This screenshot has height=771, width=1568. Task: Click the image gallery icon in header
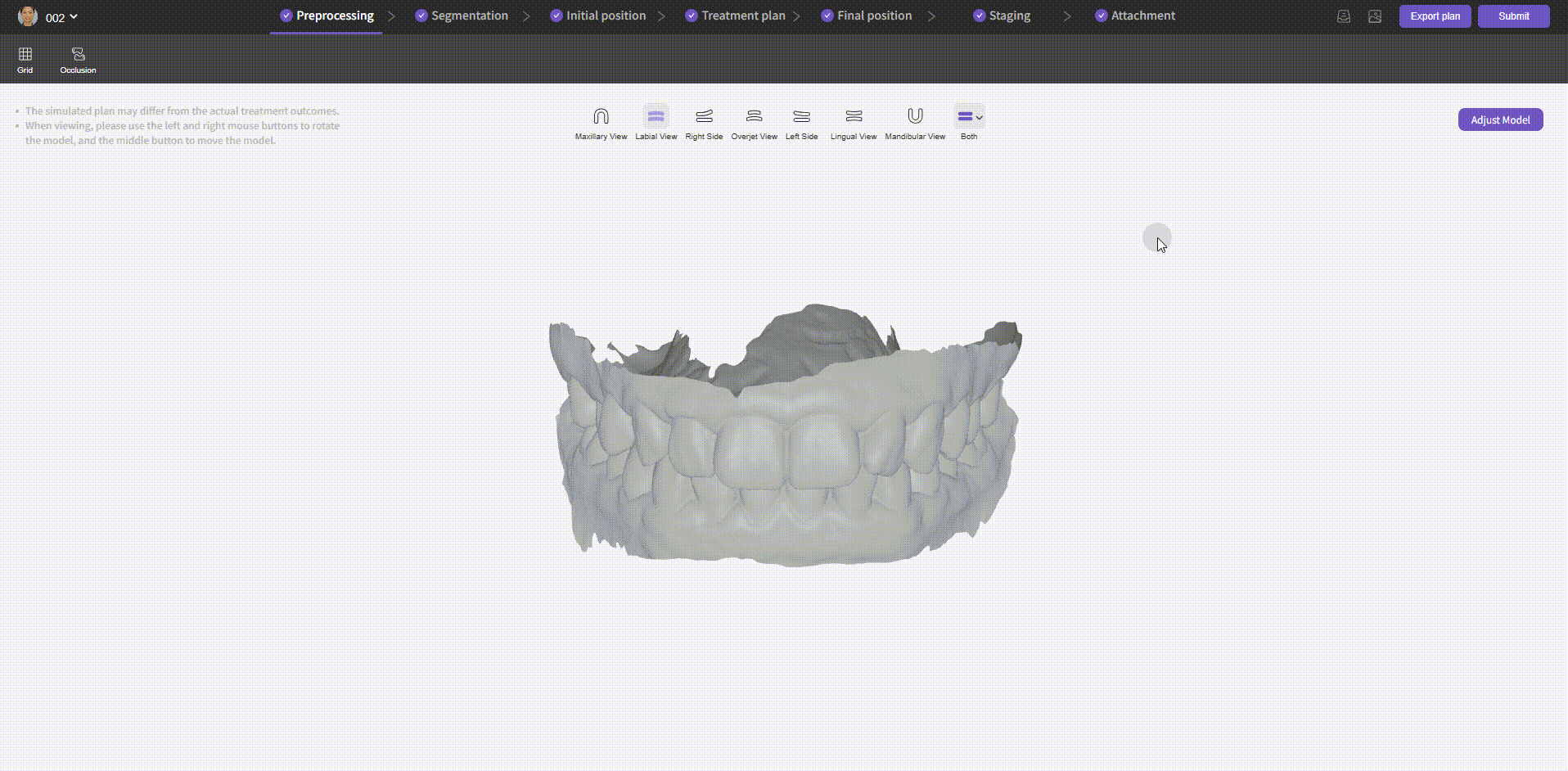pos(1374,16)
